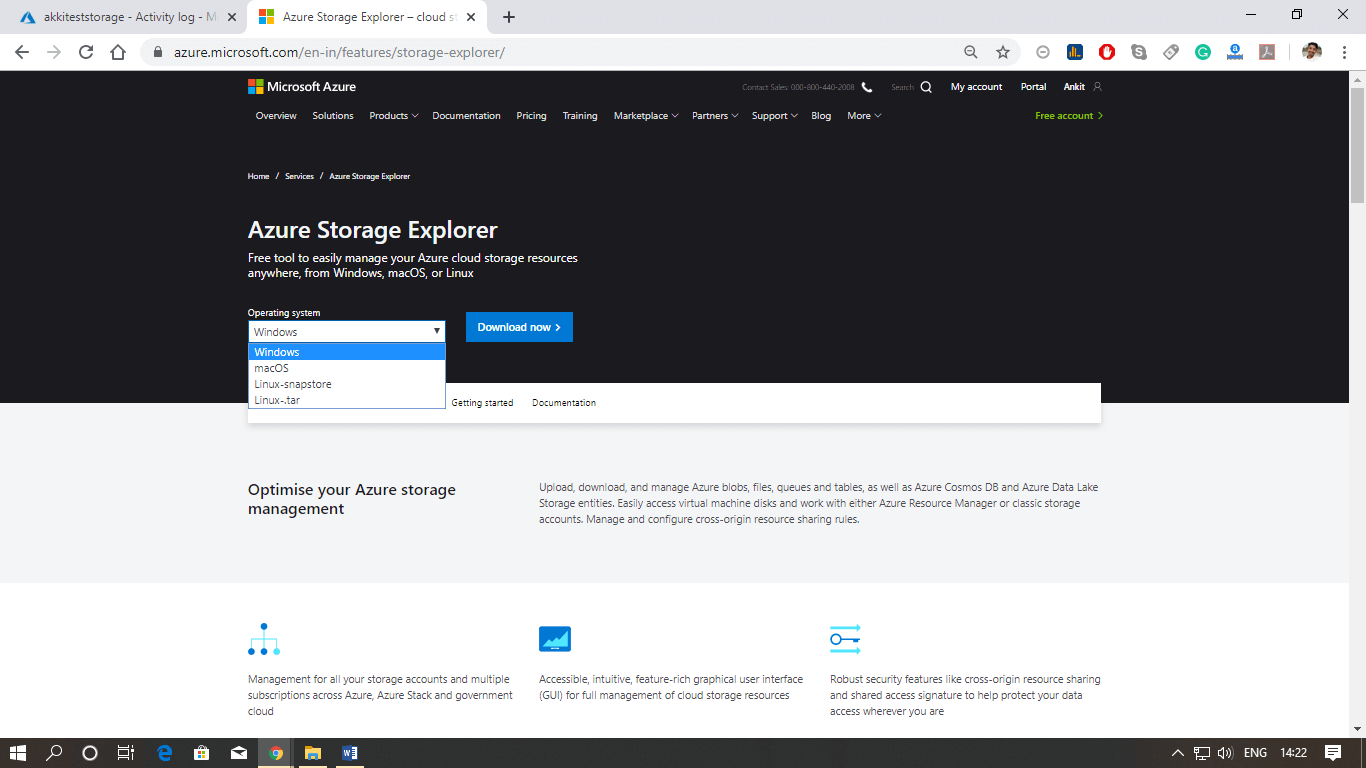This screenshot has width=1366, height=768.
Task: Open Task View on the taskbar
Action: (126, 753)
